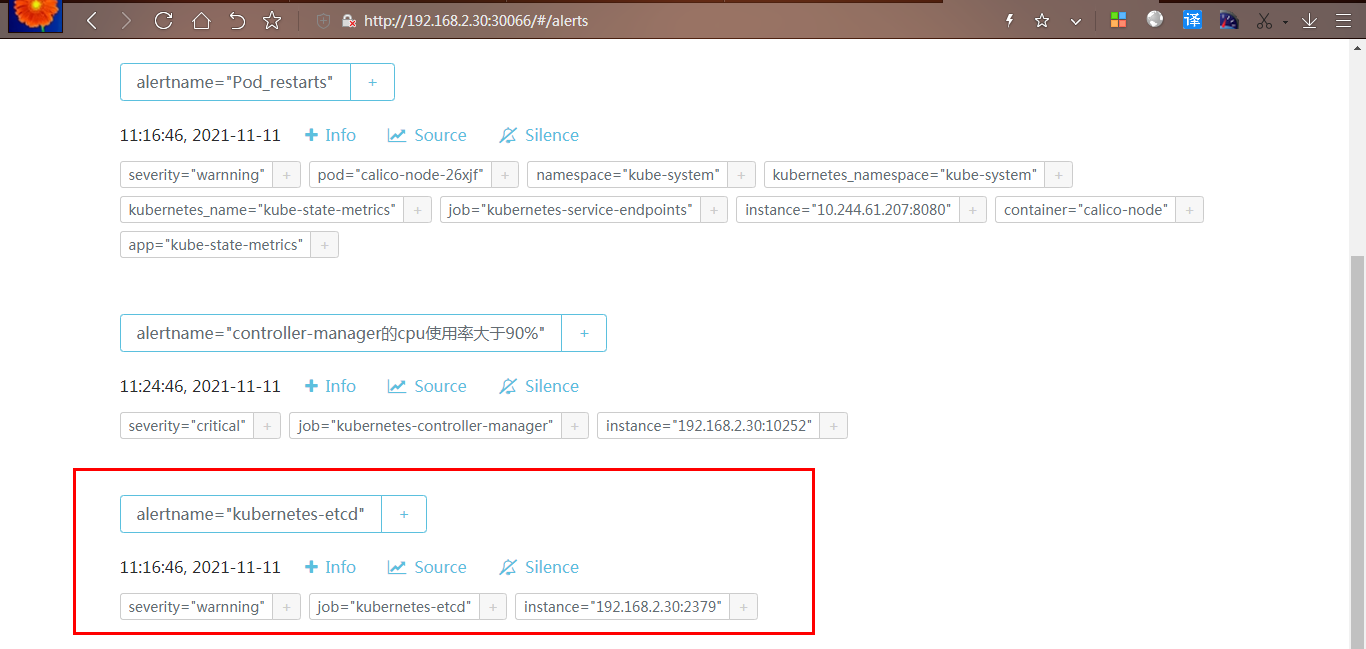Viewport: 1366px width, 649px height.
Task: Click plus beside alertname="Pod_restarts"
Action: (x=372, y=82)
